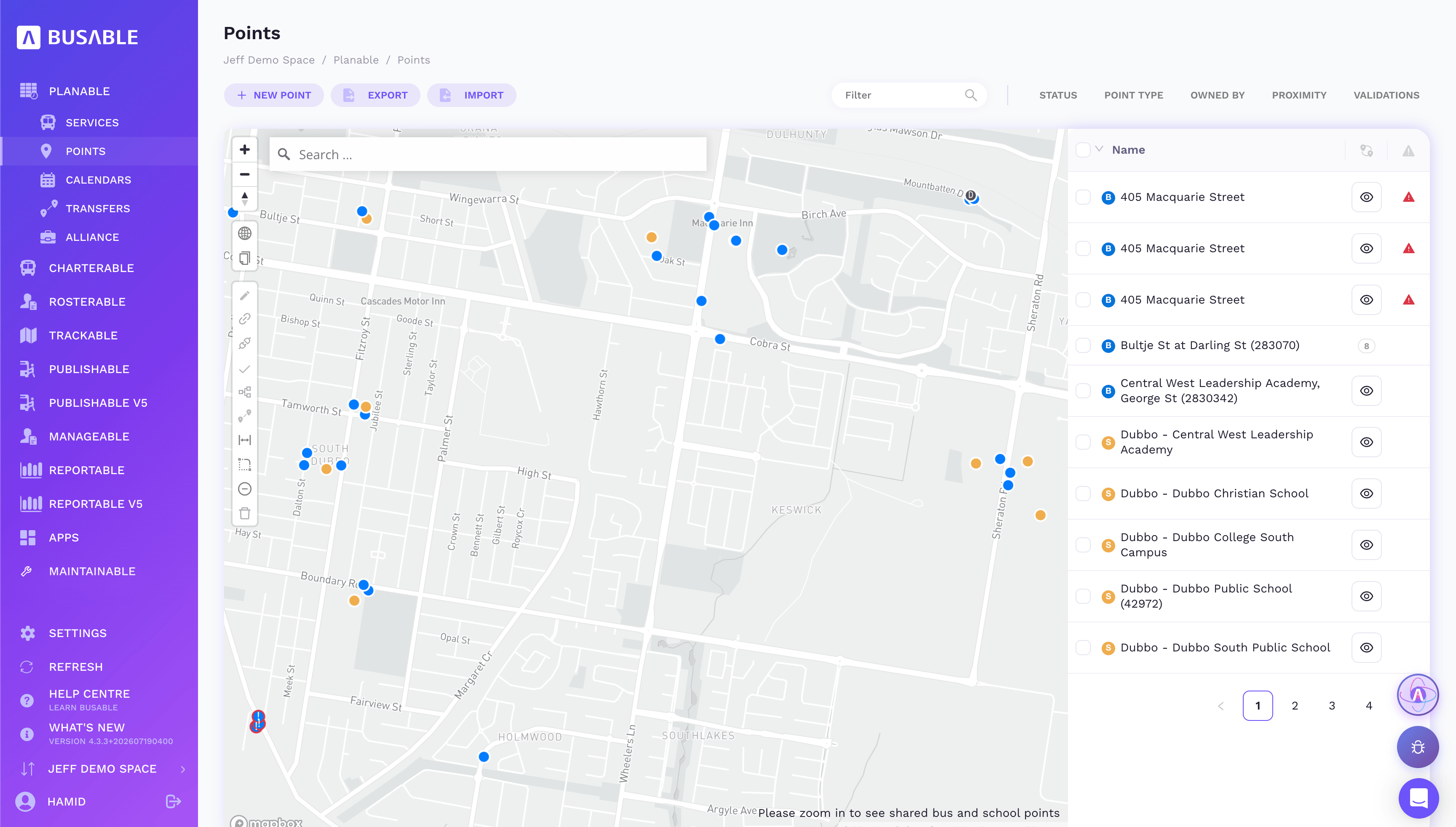Select the dashed box selection tool

(x=244, y=464)
